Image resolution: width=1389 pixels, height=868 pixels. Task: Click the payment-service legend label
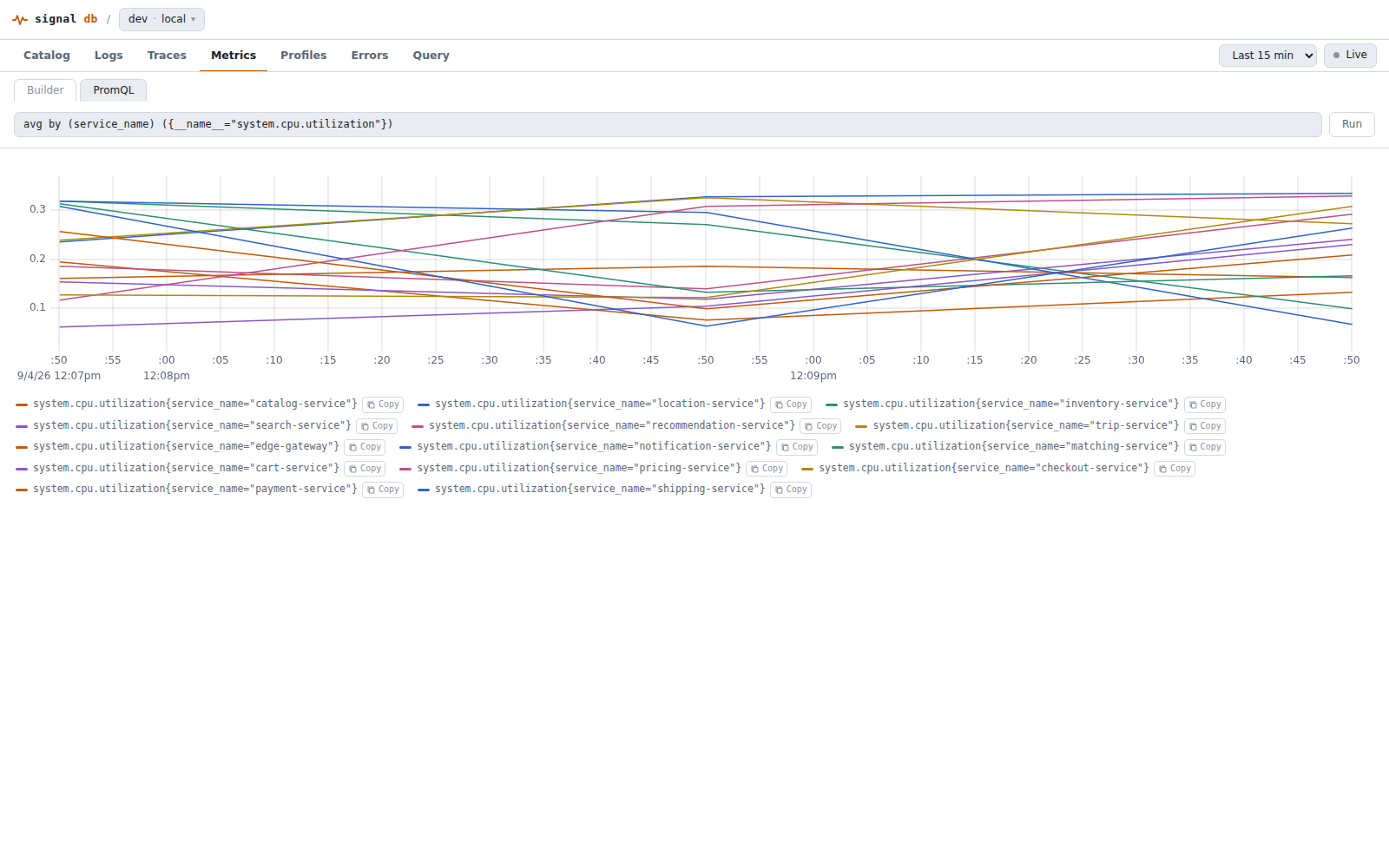[x=195, y=489]
